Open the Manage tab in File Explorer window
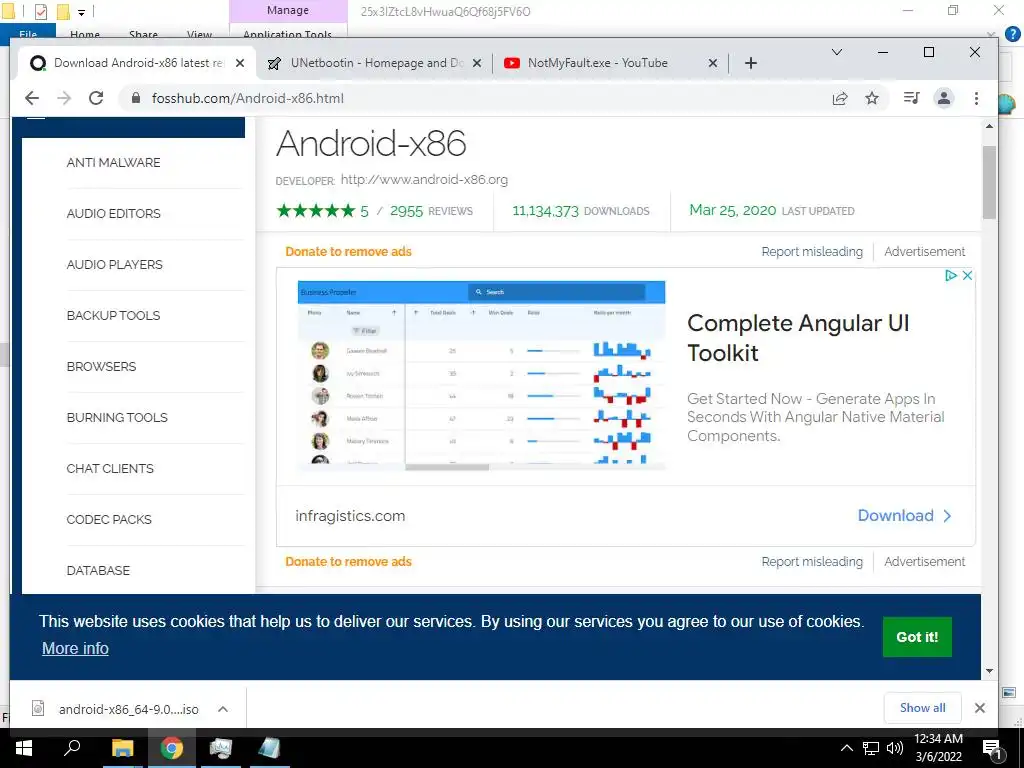1024x768 pixels. [x=287, y=10]
